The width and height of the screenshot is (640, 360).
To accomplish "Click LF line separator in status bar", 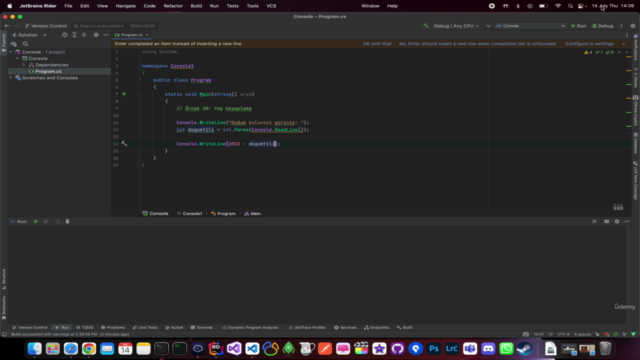I will [550, 334].
